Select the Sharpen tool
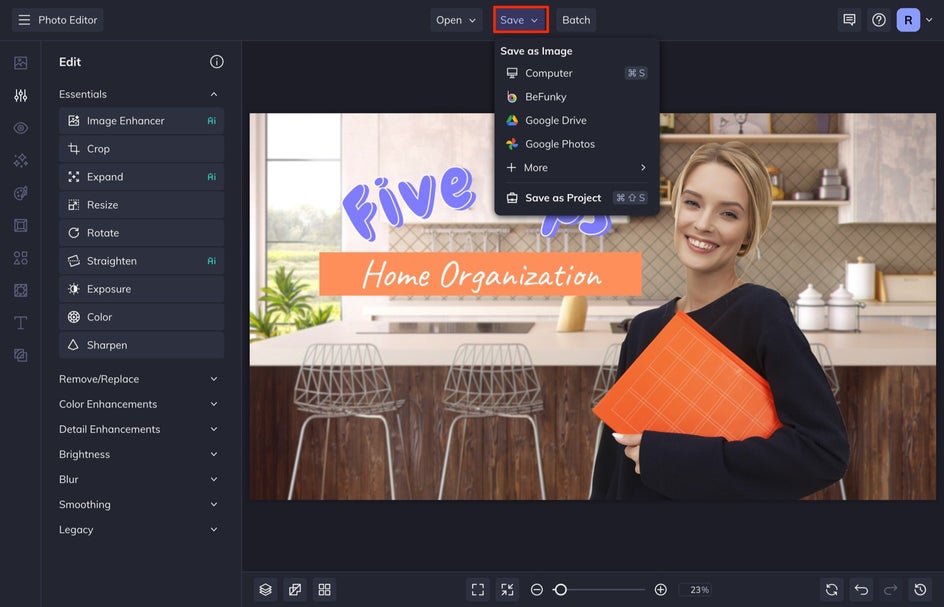This screenshot has width=944, height=607. point(141,345)
